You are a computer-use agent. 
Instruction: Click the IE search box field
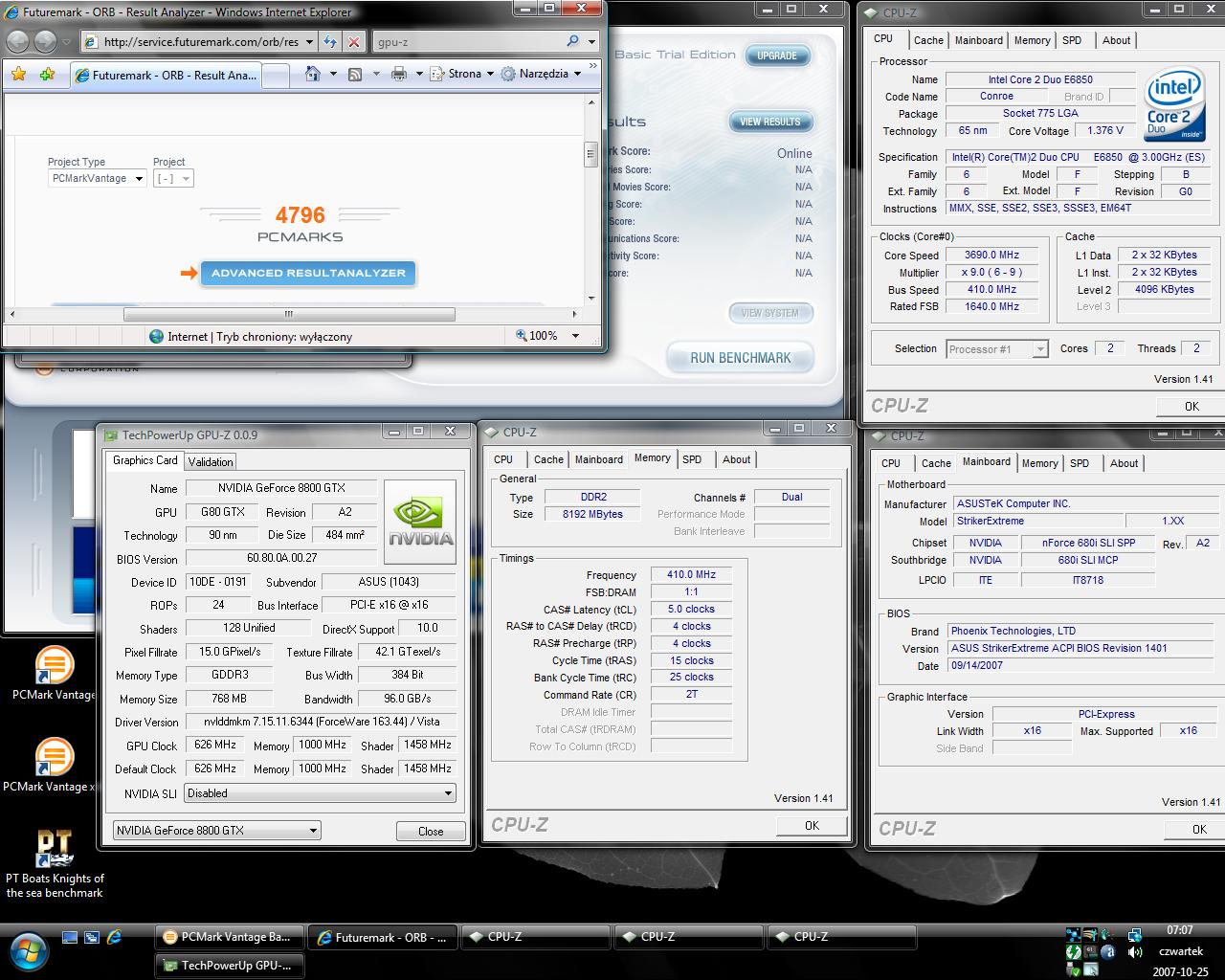point(469,42)
